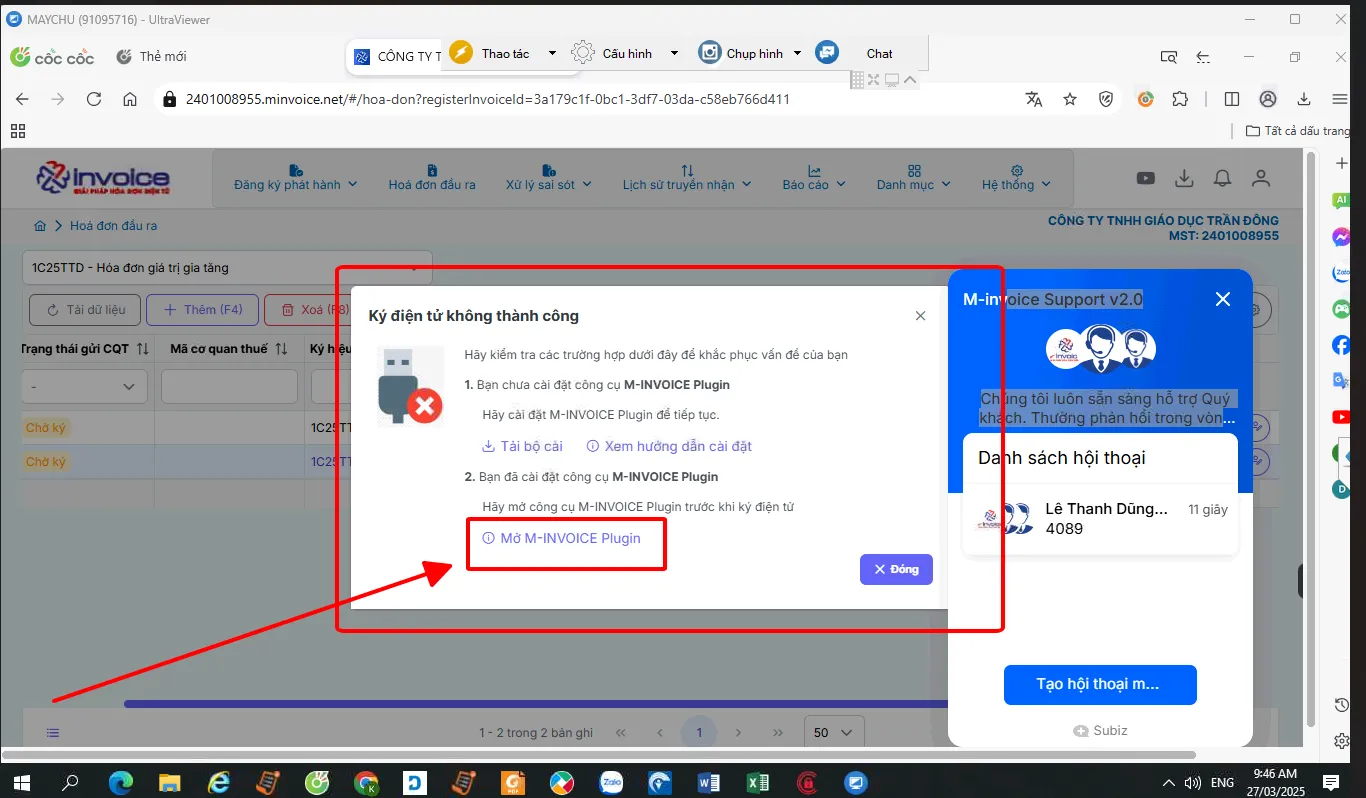Open the browser shield protection icon
The height and width of the screenshot is (798, 1366).
[1106, 99]
